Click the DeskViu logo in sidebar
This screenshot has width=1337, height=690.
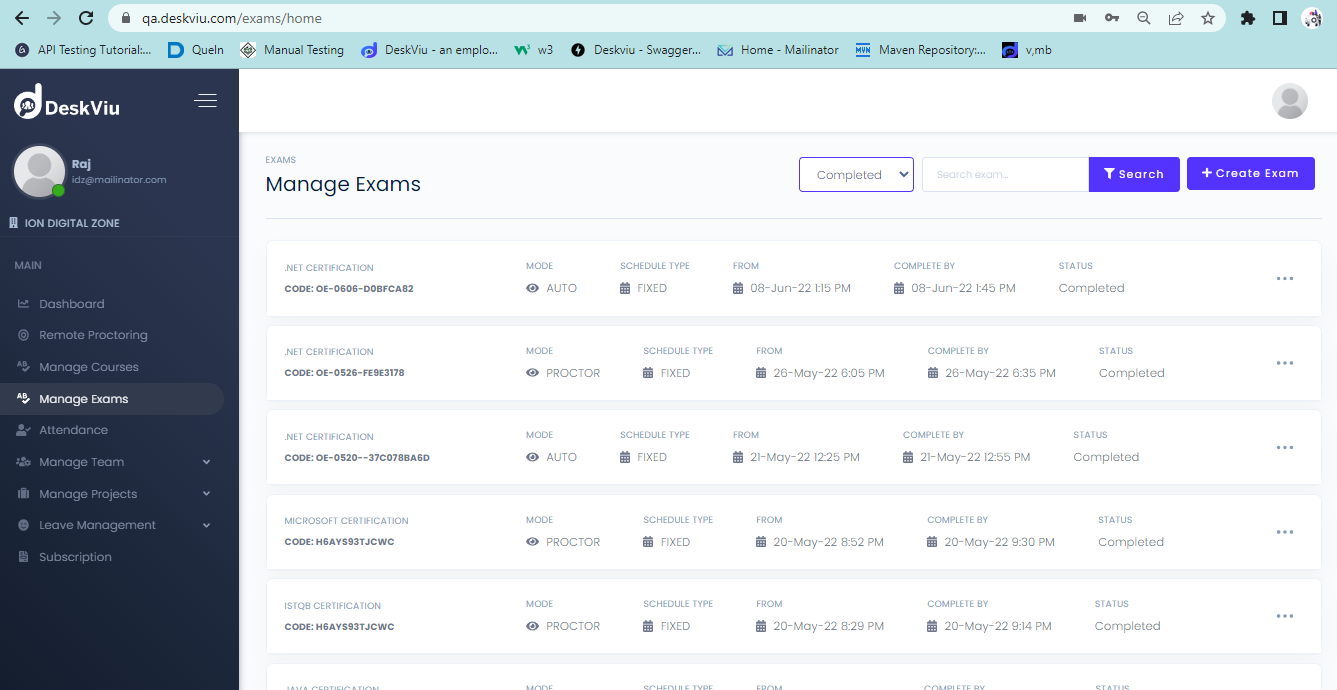pos(66,104)
